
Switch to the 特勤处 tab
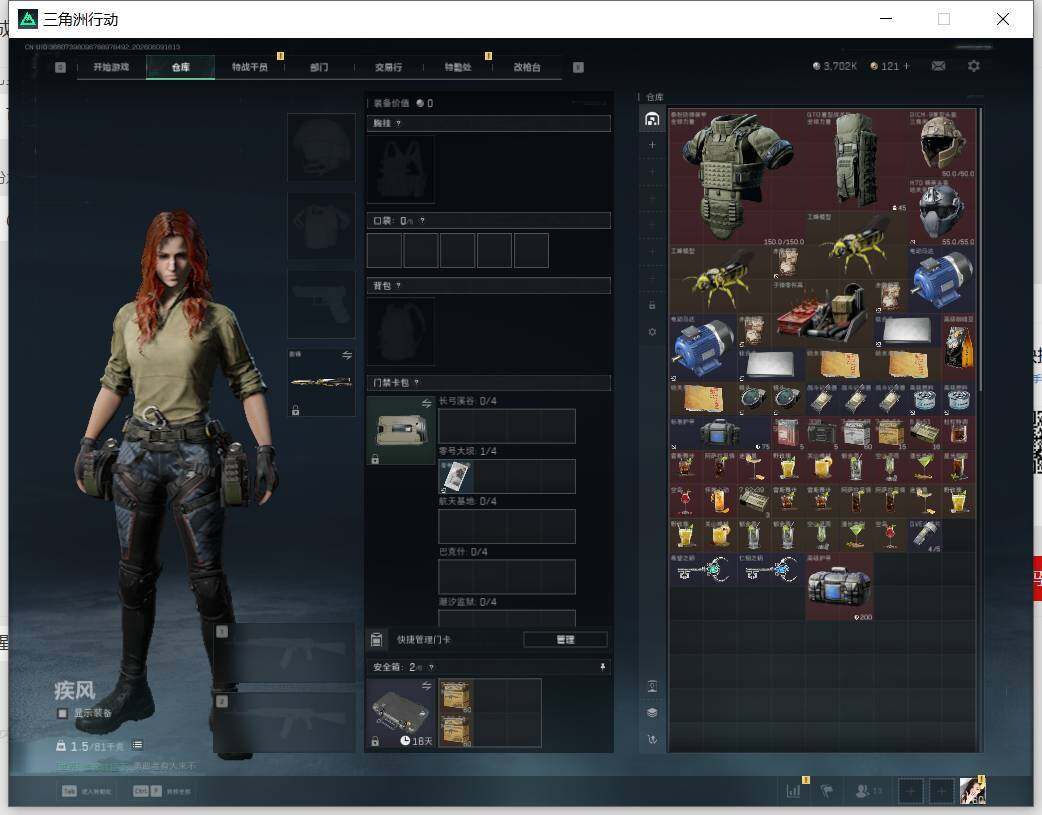coord(457,67)
